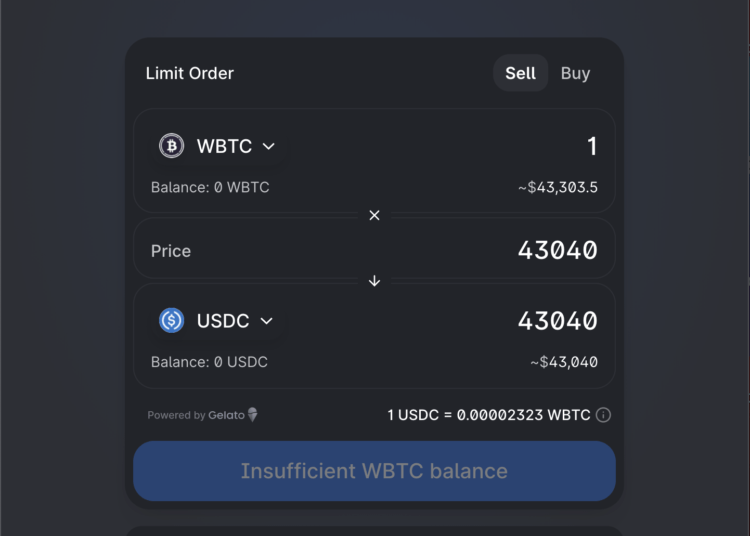This screenshot has height=536, width=750.
Task: Select the Sell order toggle
Action: [x=520, y=73]
